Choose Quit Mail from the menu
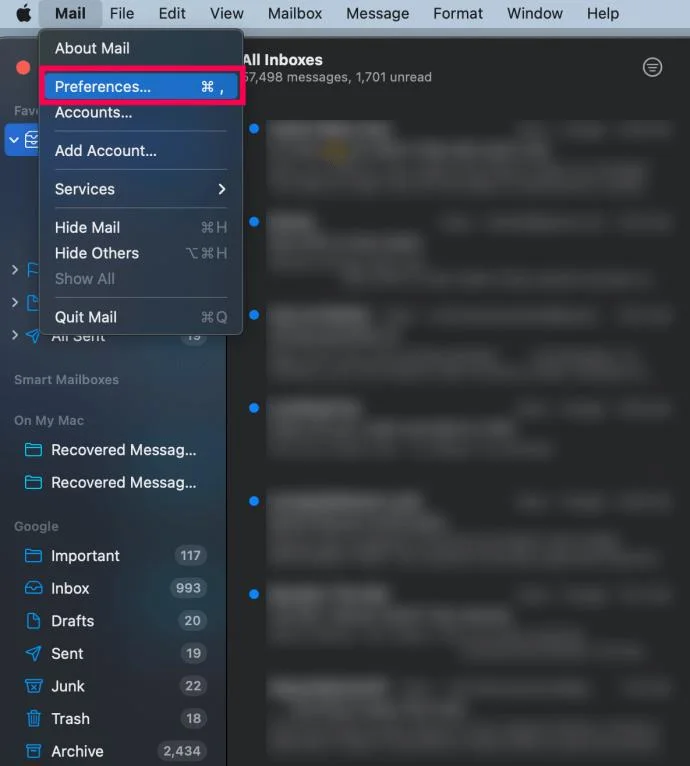Screen dimensions: 690x766 (x=141, y=317)
